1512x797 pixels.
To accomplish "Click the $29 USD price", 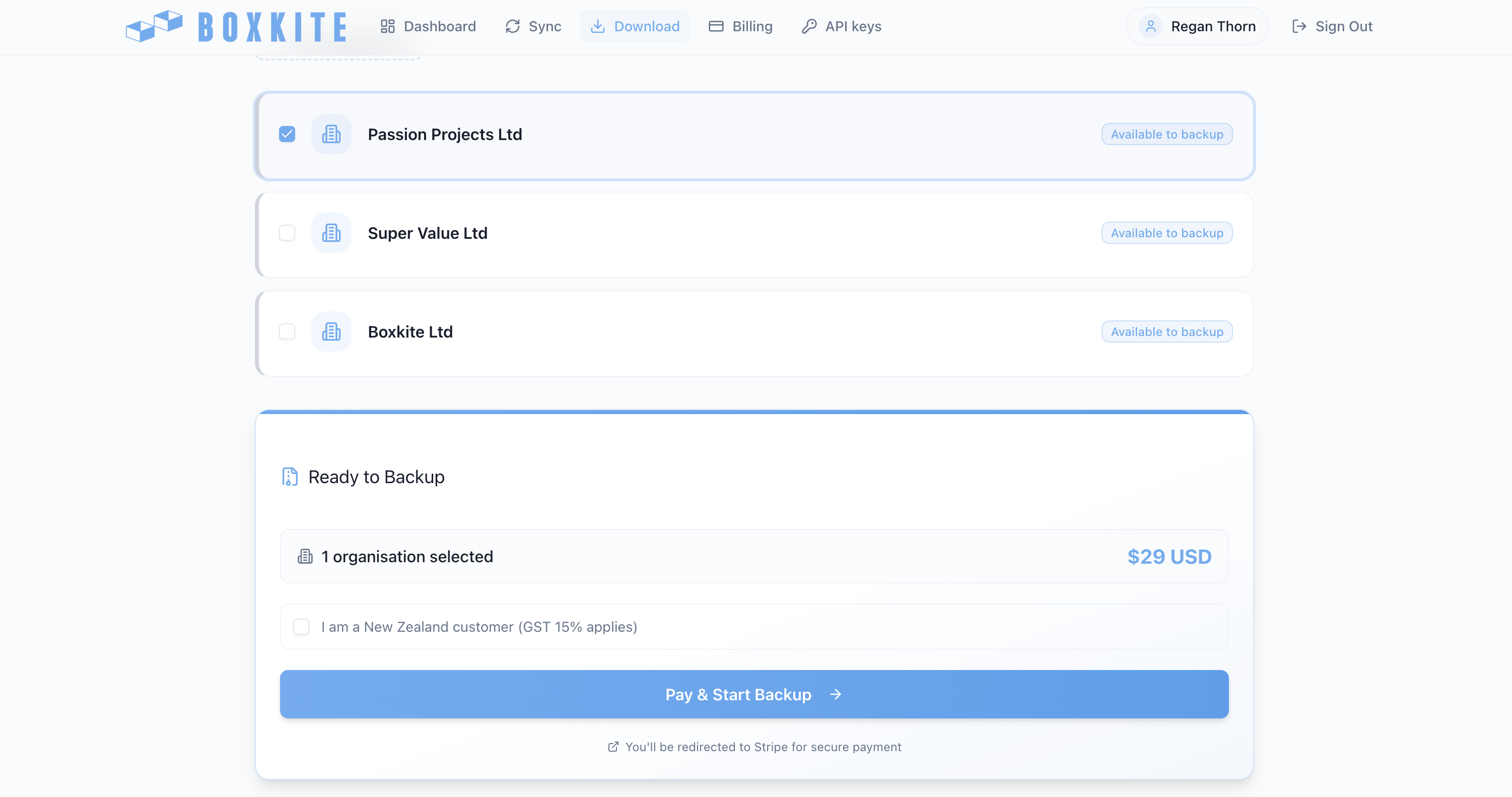I will point(1169,556).
